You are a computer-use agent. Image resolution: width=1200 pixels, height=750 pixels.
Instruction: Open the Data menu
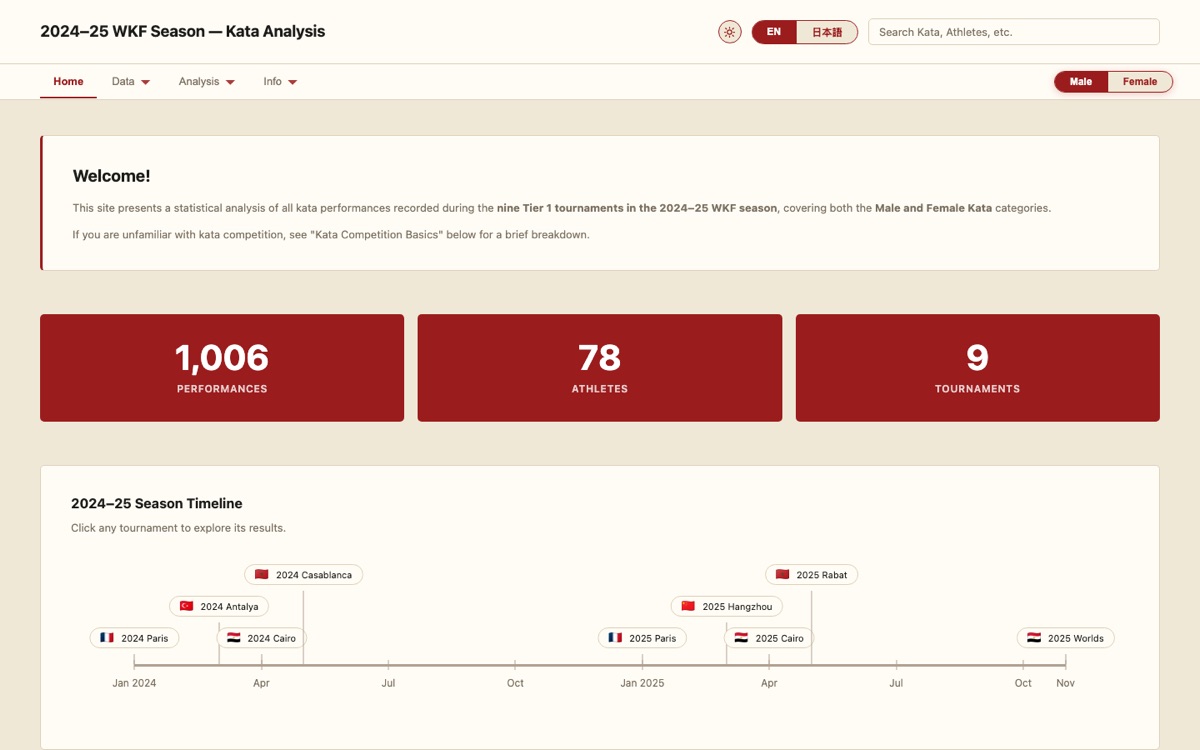[131, 82]
